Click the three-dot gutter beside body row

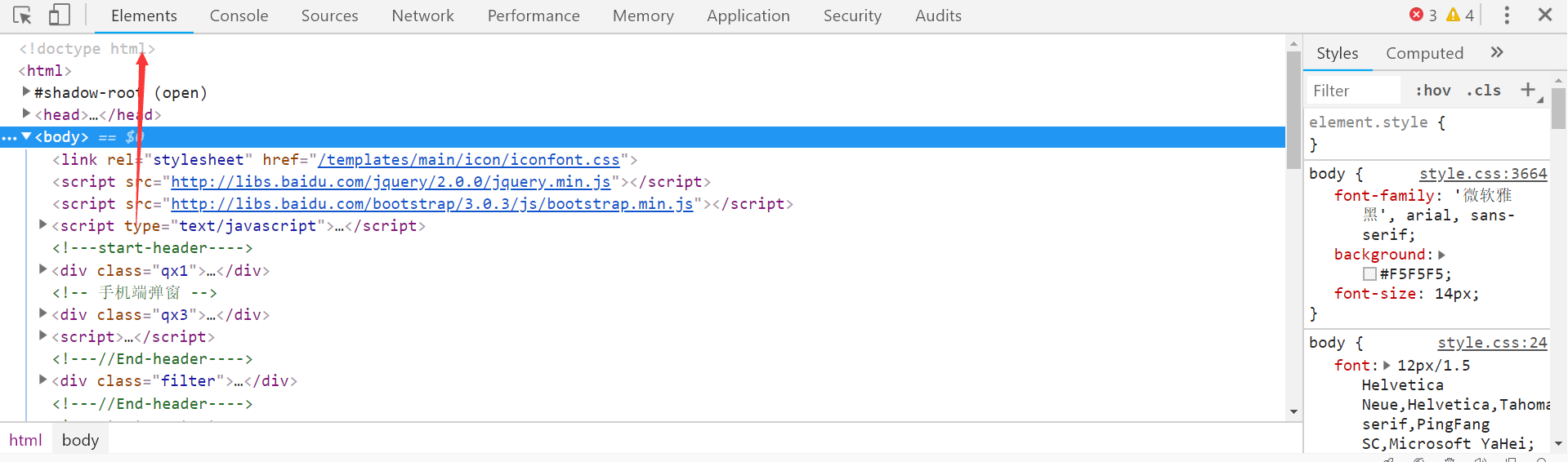(9, 137)
